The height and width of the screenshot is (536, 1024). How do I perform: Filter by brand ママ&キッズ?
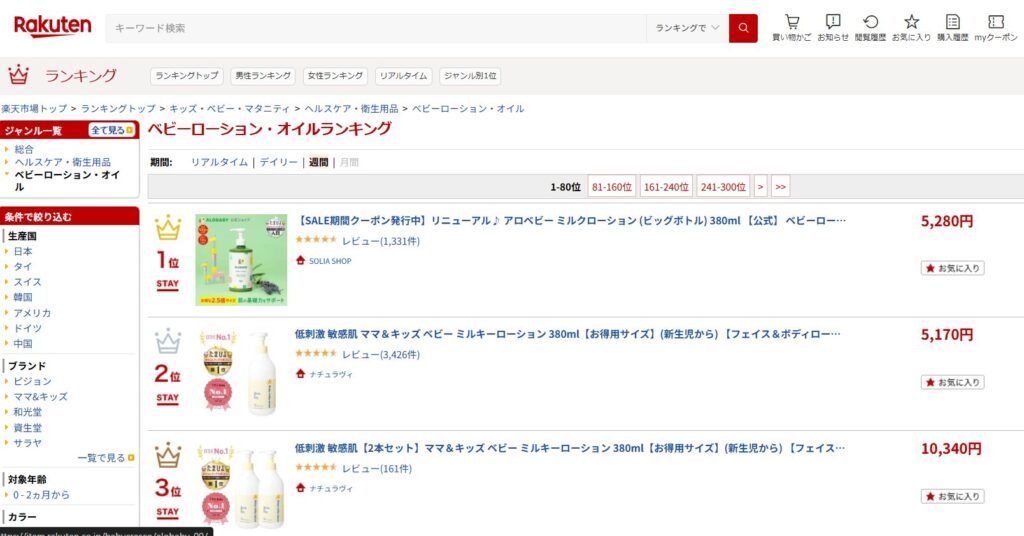[x=40, y=396]
